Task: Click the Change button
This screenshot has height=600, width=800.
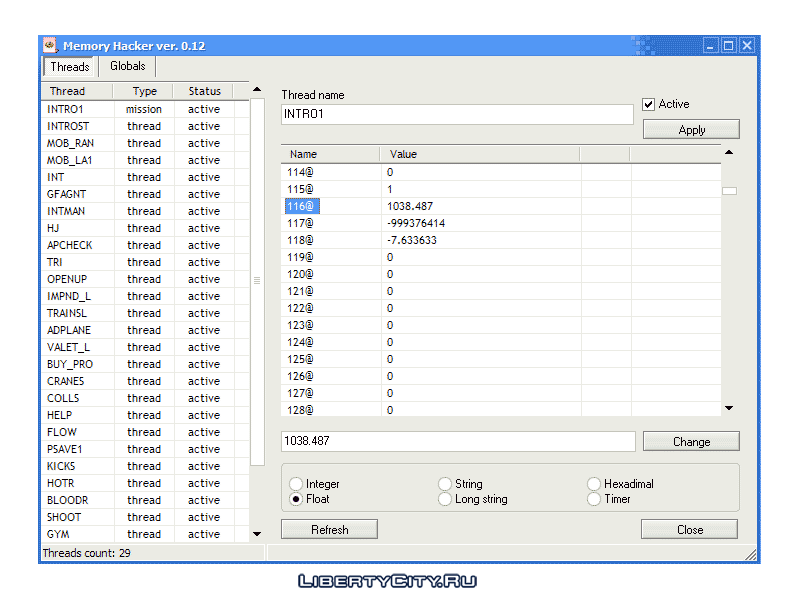Action: pos(690,442)
